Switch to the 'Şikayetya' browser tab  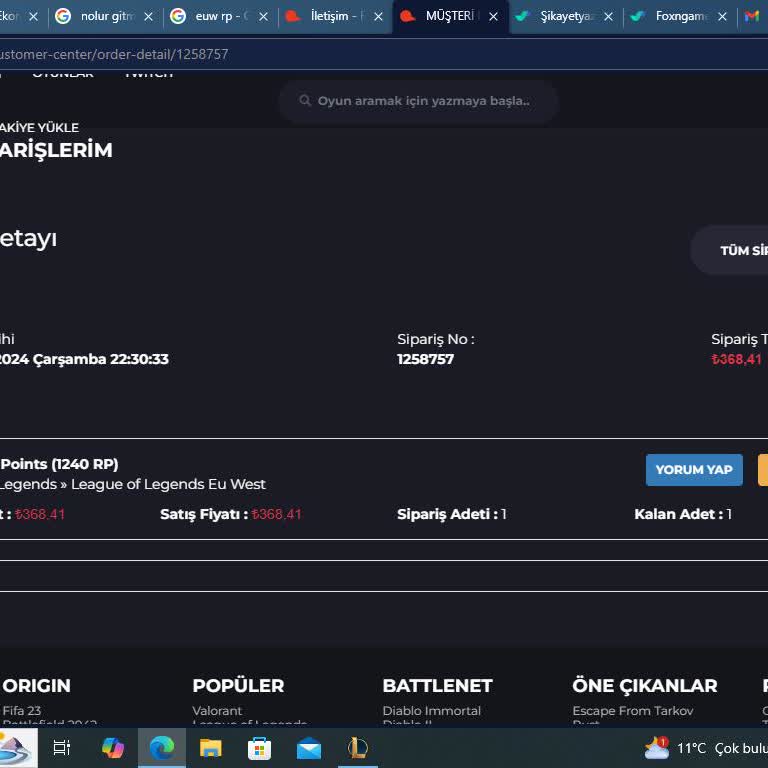click(x=558, y=17)
